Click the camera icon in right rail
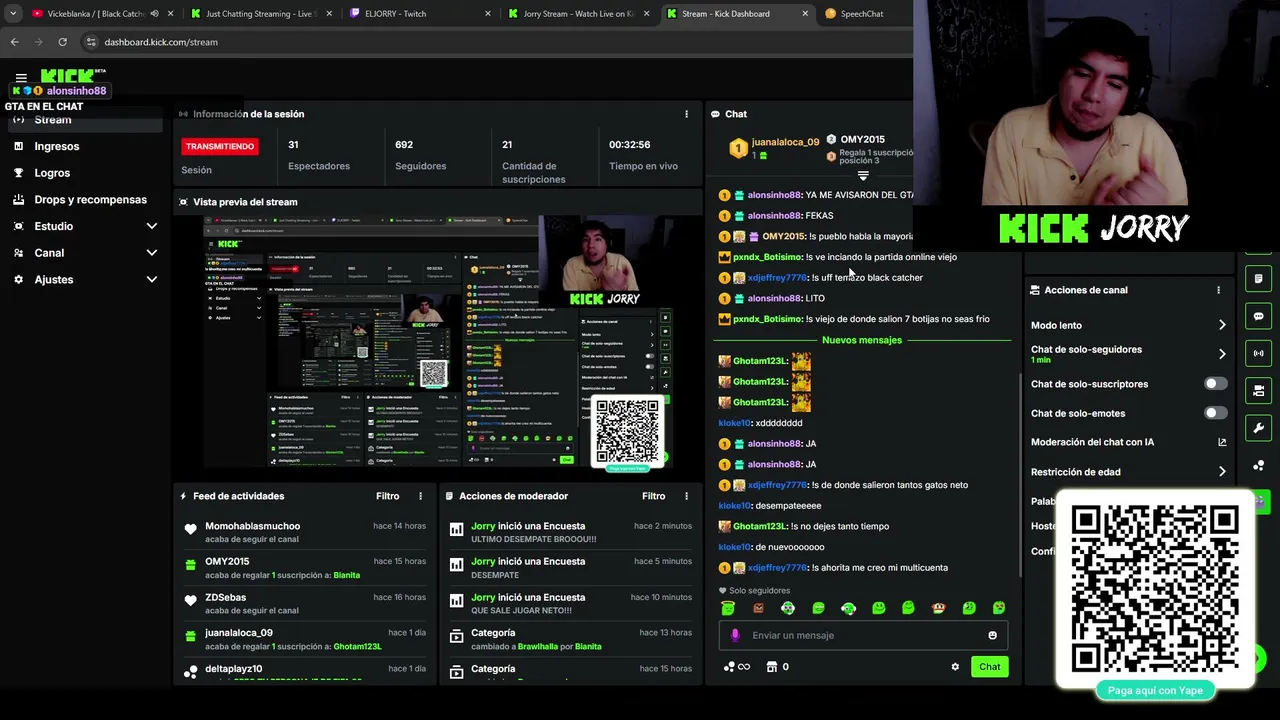The width and height of the screenshot is (1280, 720). coord(1258,390)
